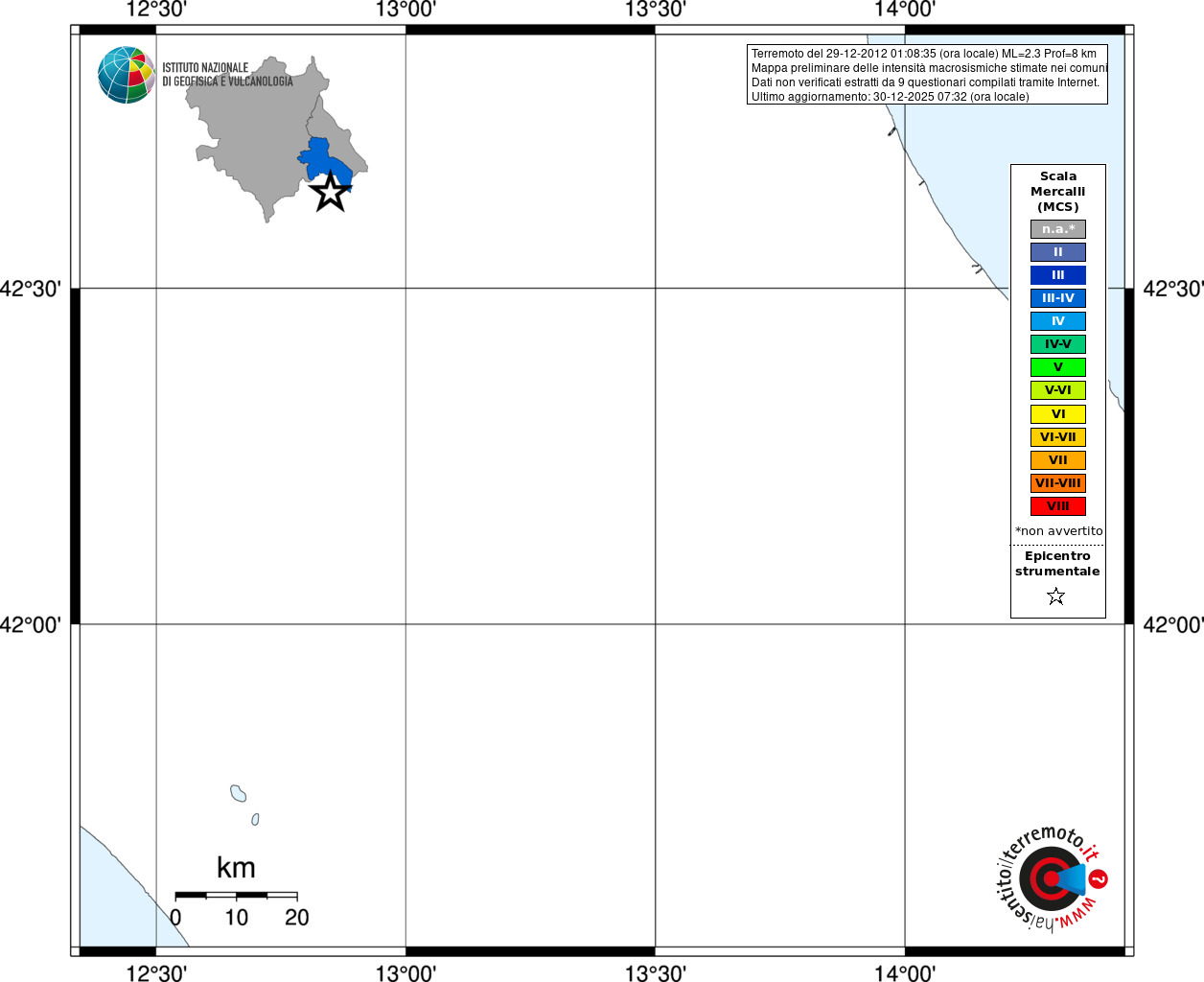Click the 'Dati non verificati' info line
1204x982 pixels.
(926, 82)
